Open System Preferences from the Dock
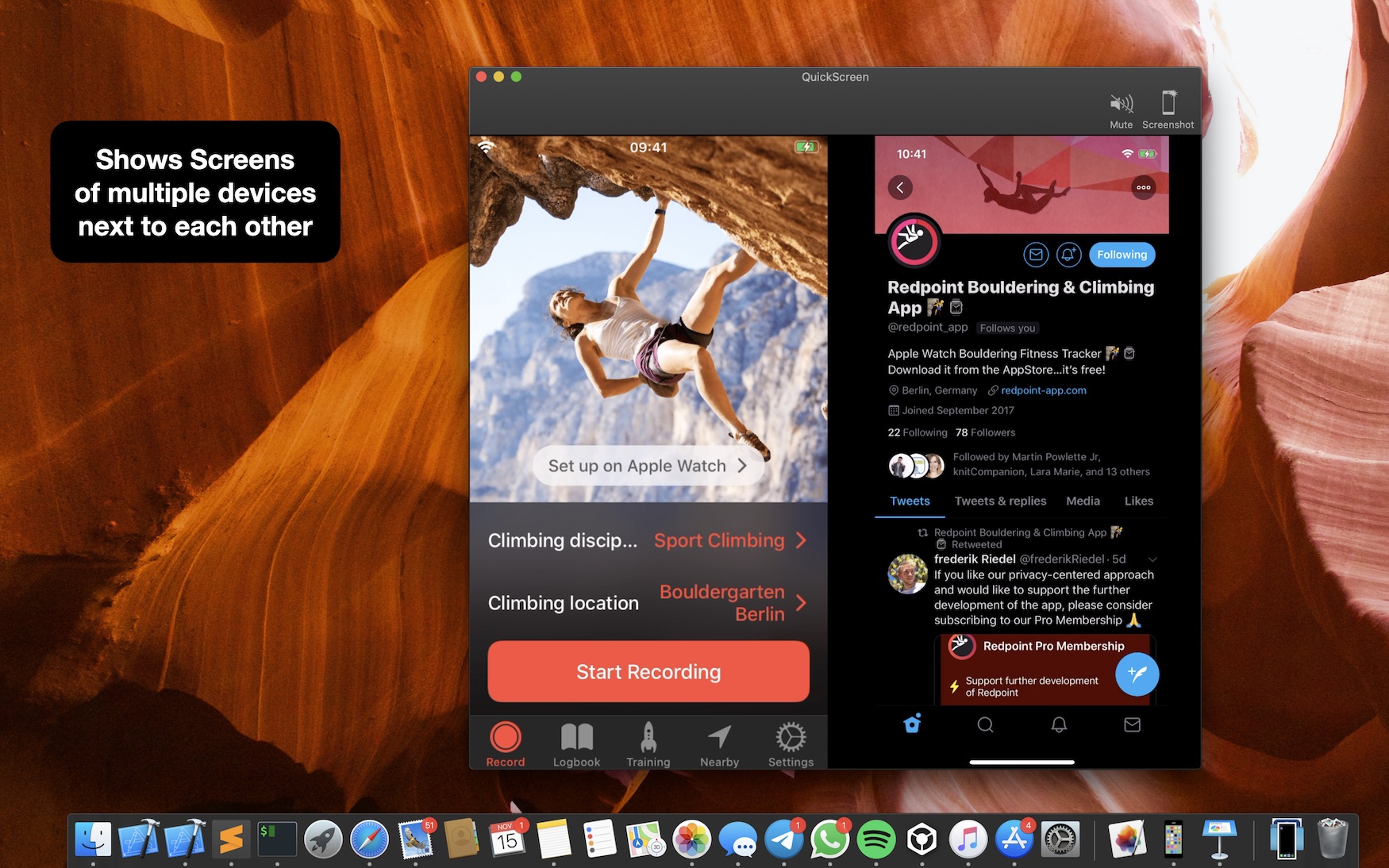Viewport: 1389px width, 868px height. coord(1060,839)
